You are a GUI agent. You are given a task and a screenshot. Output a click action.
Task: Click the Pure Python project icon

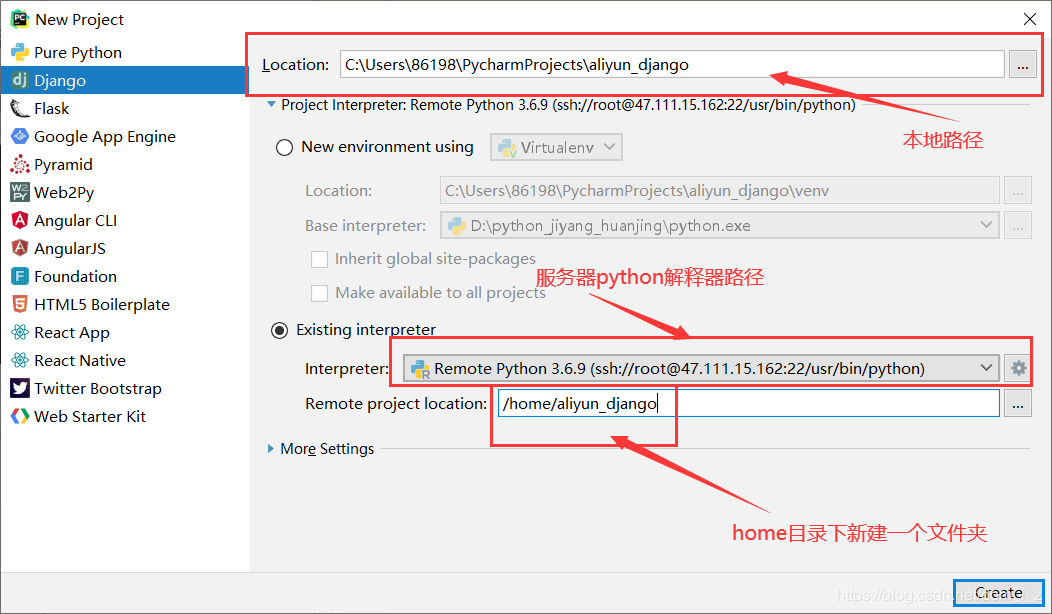click(19, 52)
